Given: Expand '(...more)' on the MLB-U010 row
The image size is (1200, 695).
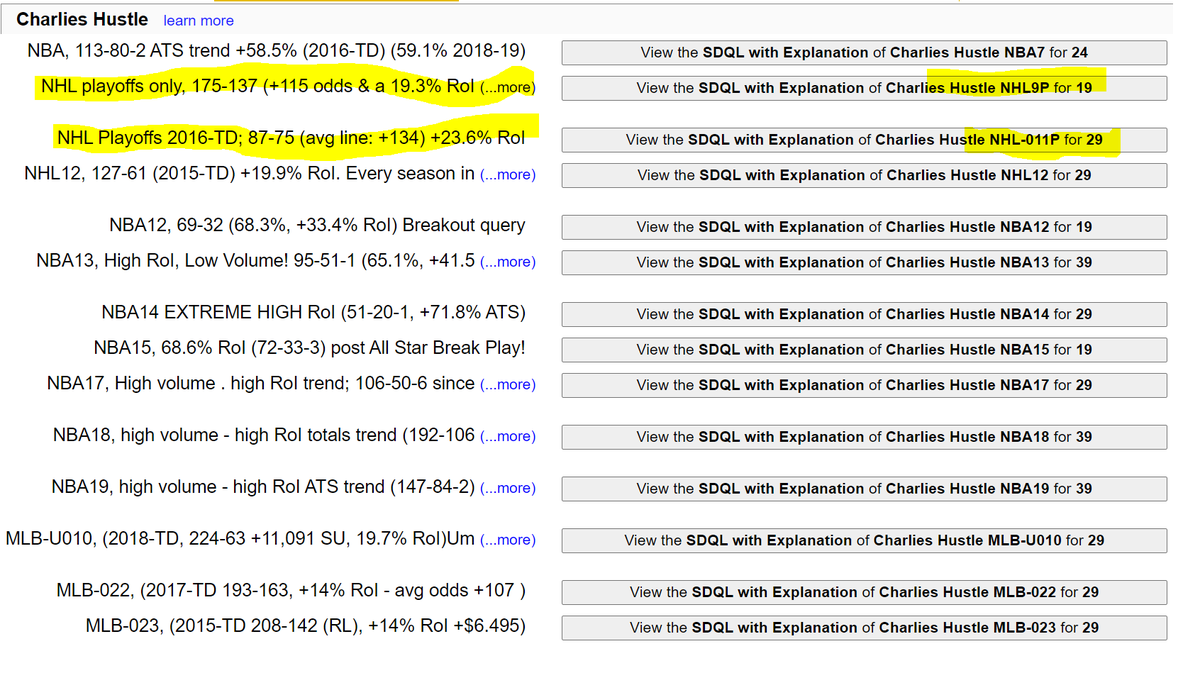Looking at the screenshot, I should click(x=508, y=540).
